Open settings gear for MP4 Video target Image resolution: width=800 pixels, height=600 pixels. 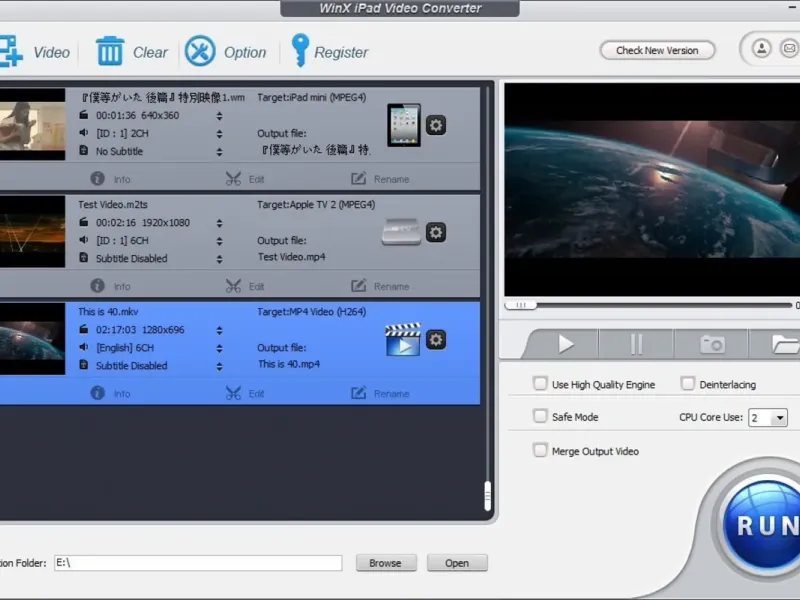[436, 340]
